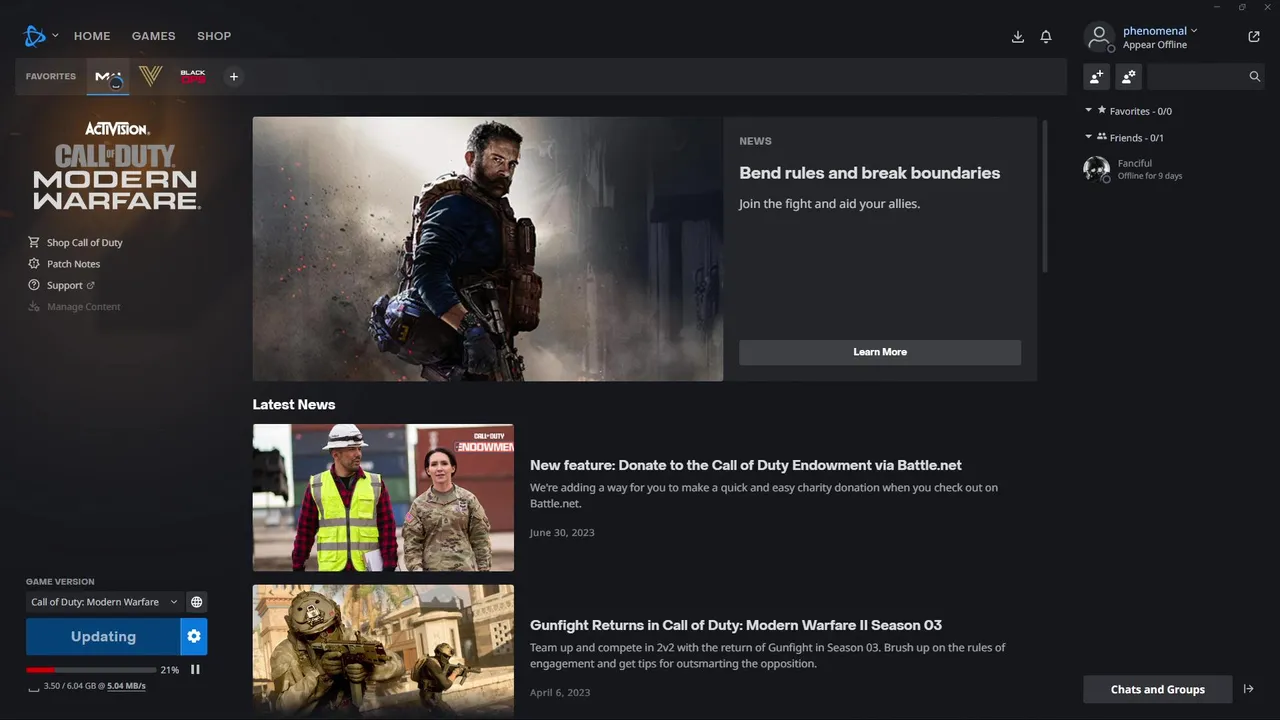Open the GAMES tab

154,36
